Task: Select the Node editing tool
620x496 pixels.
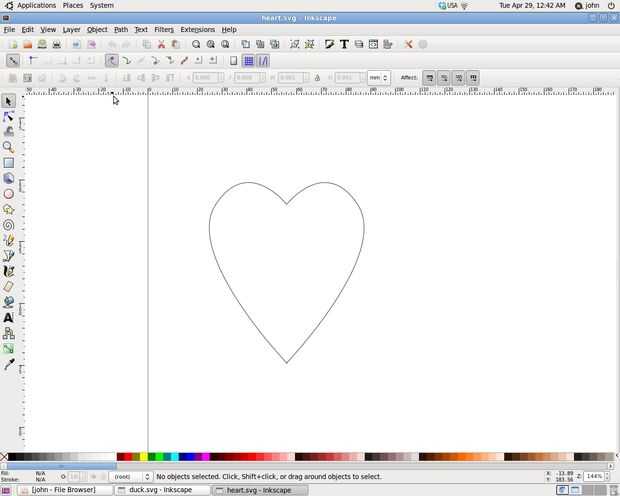Action: (x=9, y=116)
